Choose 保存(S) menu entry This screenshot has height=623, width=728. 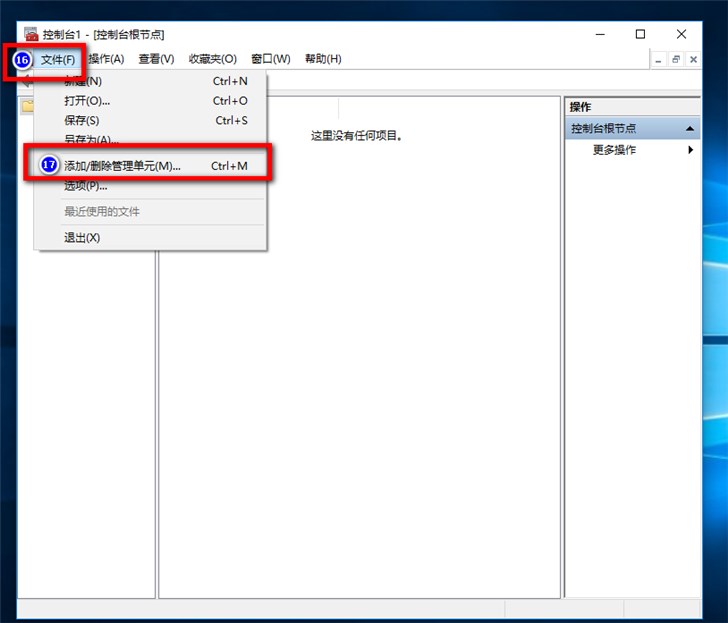coord(151,121)
